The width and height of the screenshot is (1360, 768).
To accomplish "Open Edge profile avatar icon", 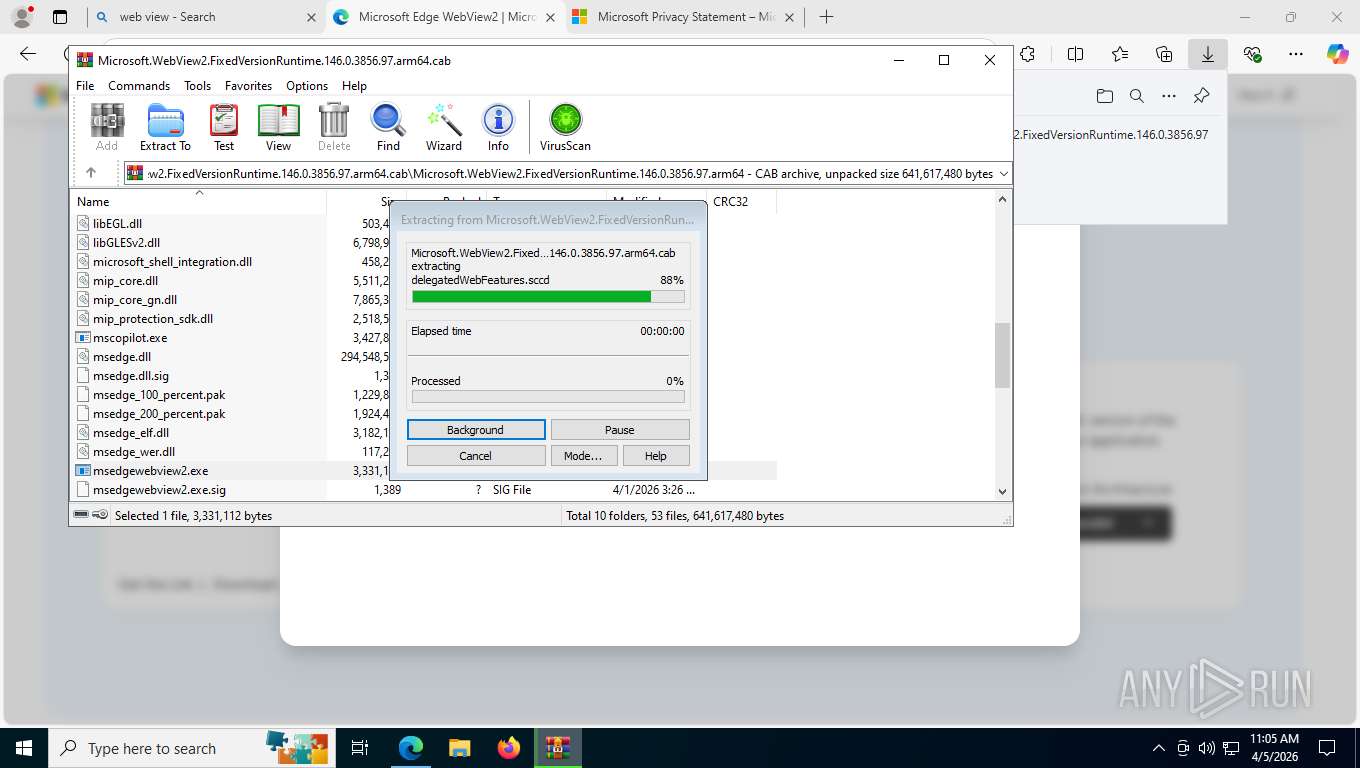I will pyautogui.click(x=22, y=17).
